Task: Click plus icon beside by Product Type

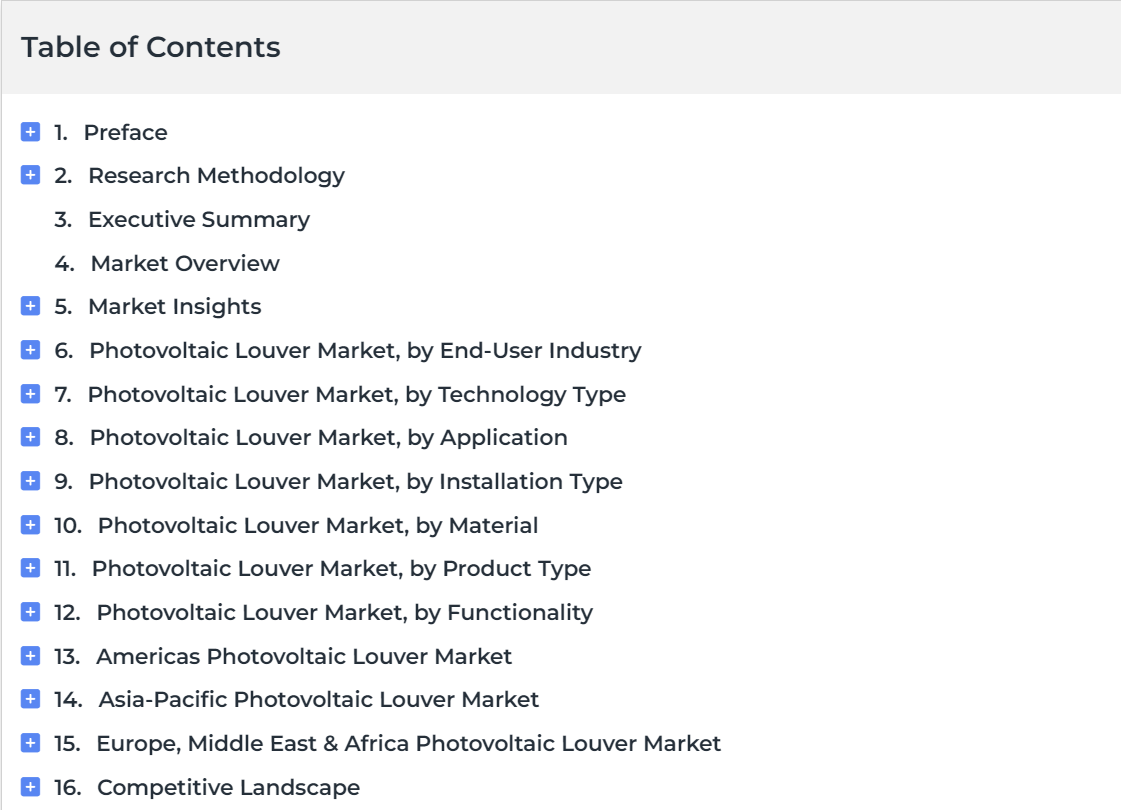Action: click(30, 568)
